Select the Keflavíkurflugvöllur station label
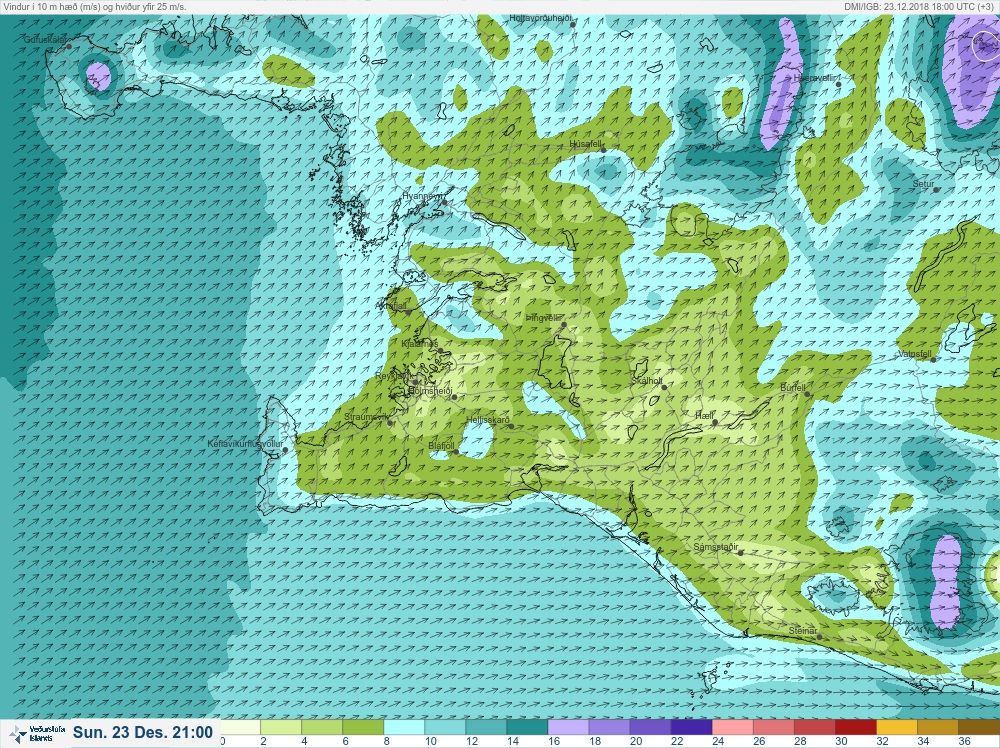 (245, 444)
